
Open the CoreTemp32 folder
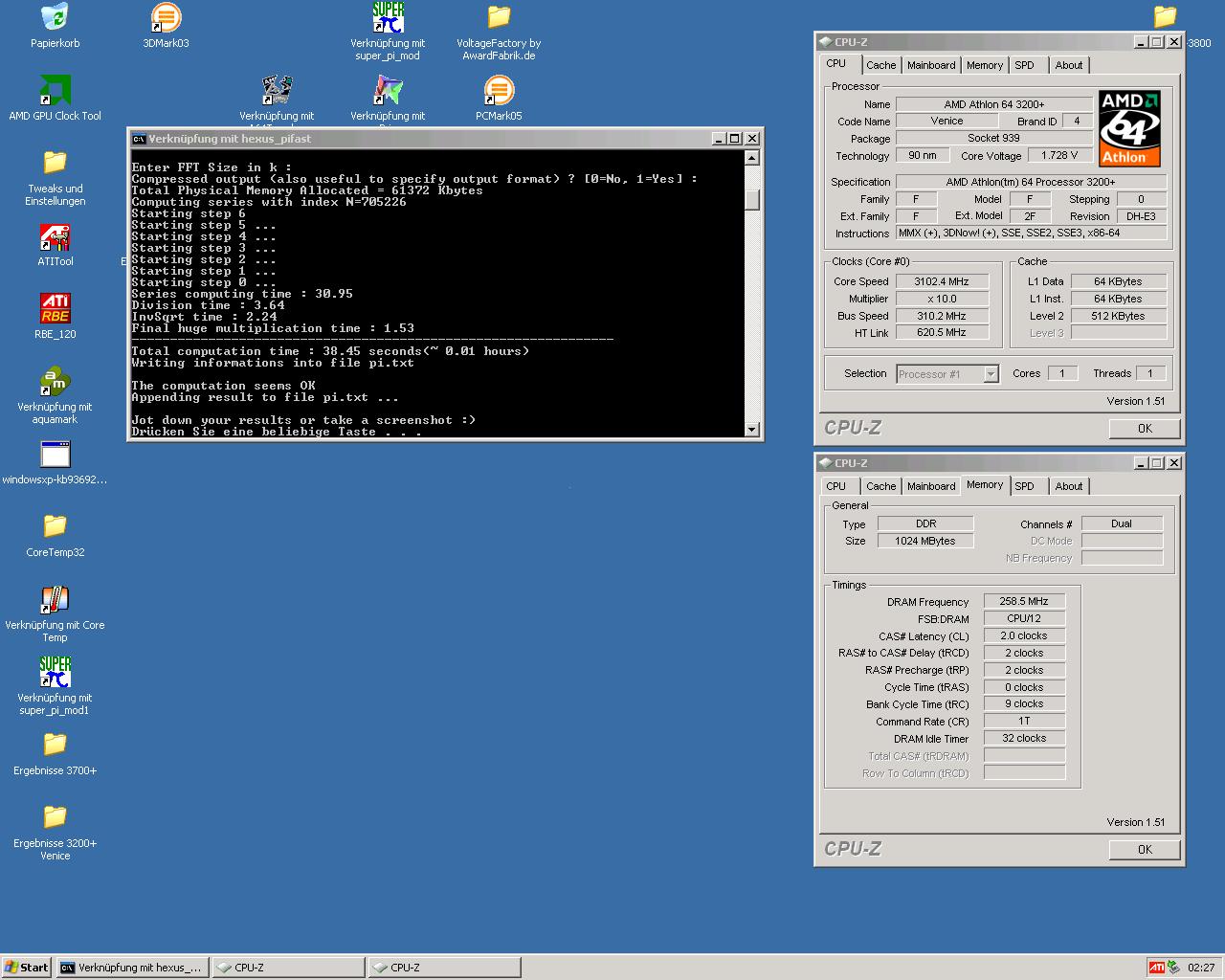coord(55,526)
